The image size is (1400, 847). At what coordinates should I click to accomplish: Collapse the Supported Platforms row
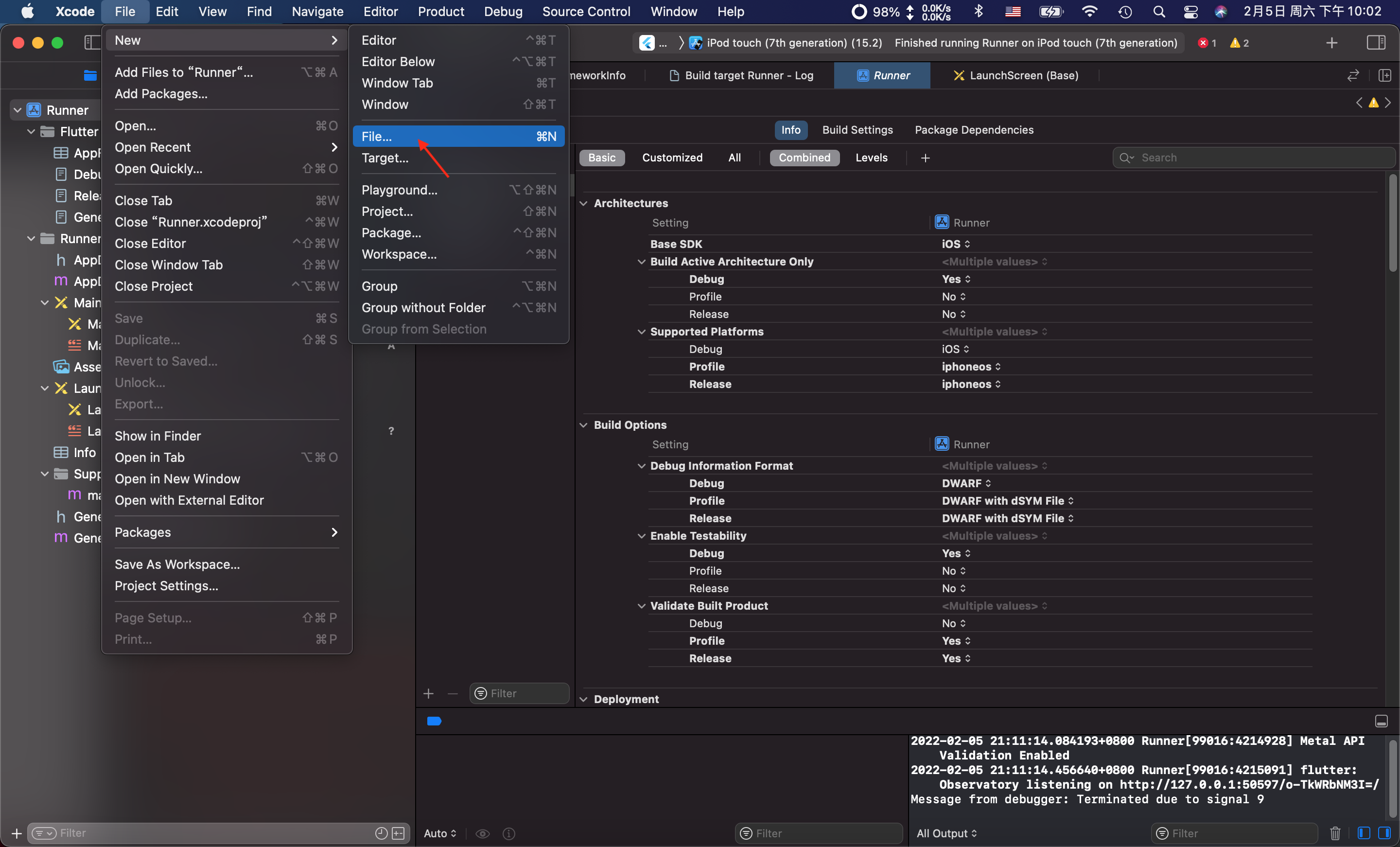tap(642, 332)
